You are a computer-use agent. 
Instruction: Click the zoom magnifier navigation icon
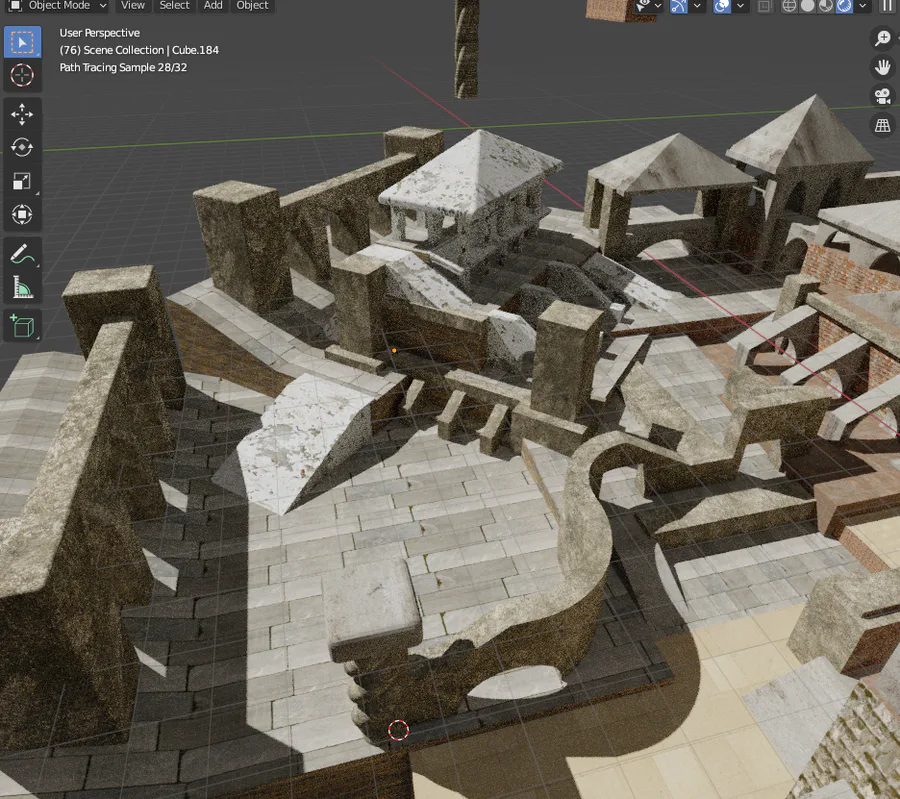[882, 38]
